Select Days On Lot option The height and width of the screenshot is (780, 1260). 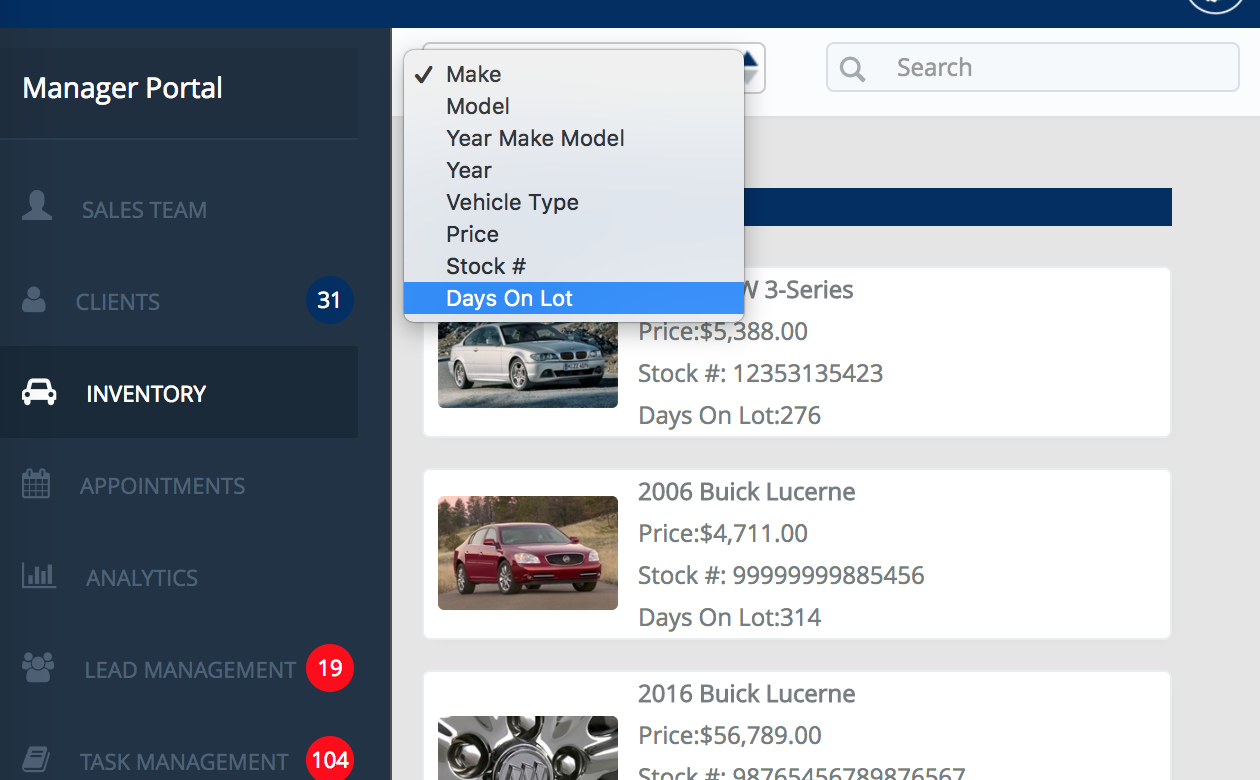coord(573,298)
